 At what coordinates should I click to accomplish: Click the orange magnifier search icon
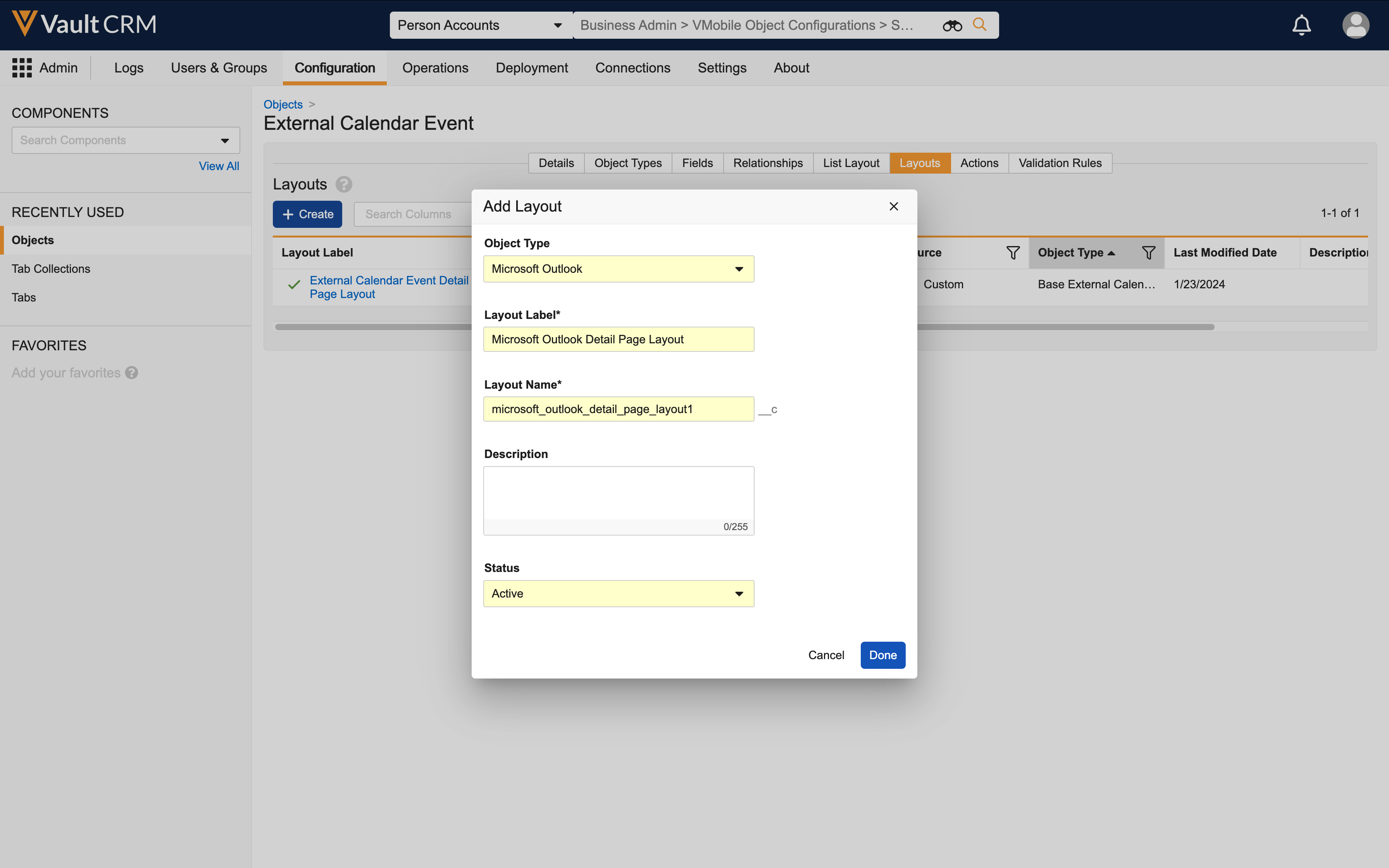(980, 25)
